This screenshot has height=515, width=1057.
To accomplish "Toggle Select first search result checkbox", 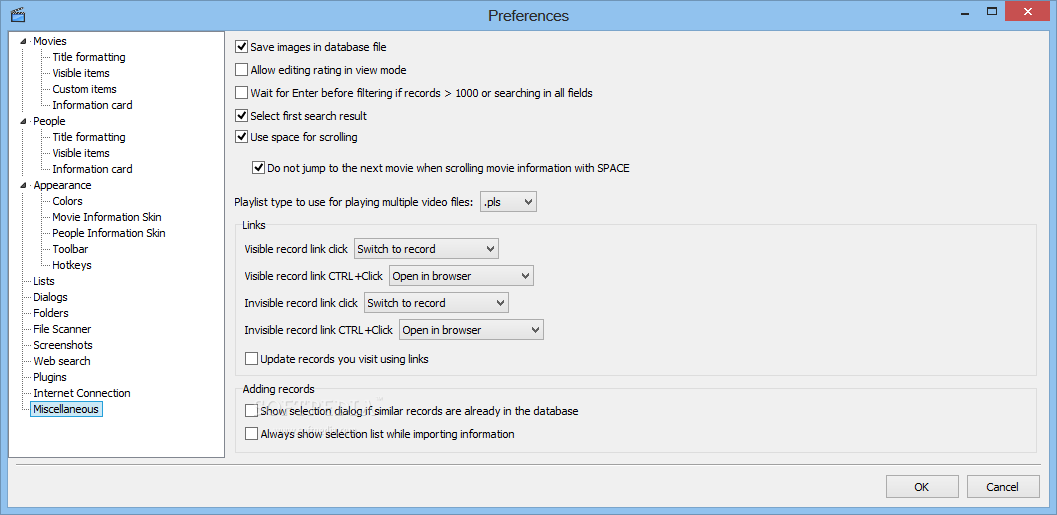I will 241,115.
